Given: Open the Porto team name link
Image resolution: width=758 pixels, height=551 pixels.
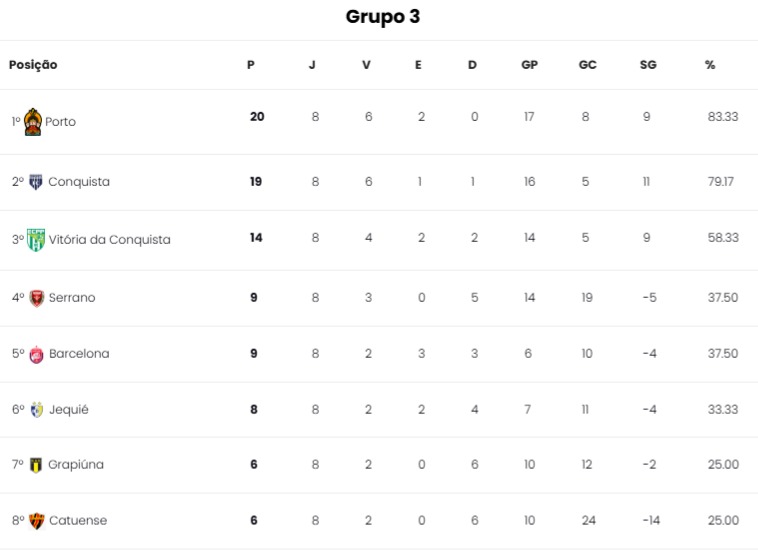Looking at the screenshot, I should (x=61, y=122).
